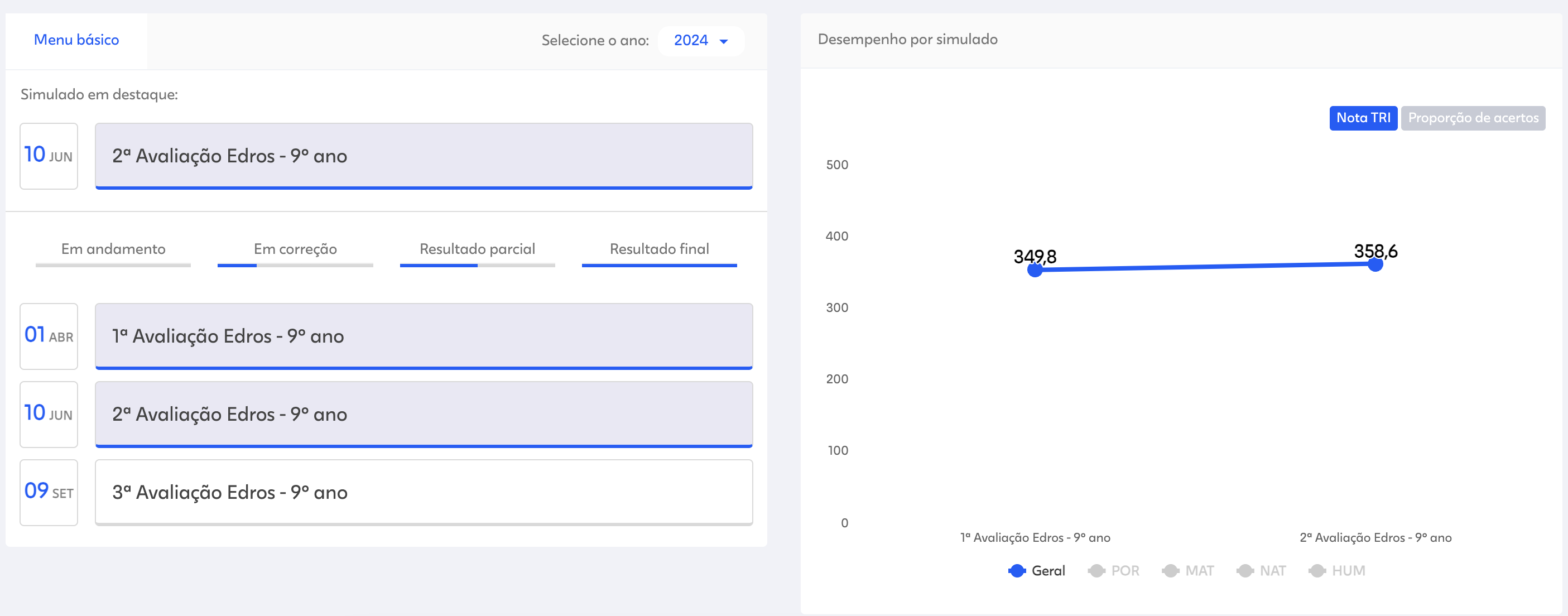This screenshot has width=1568, height=616.
Task: Switch chart to Nota TRI
Action: pos(1363,118)
